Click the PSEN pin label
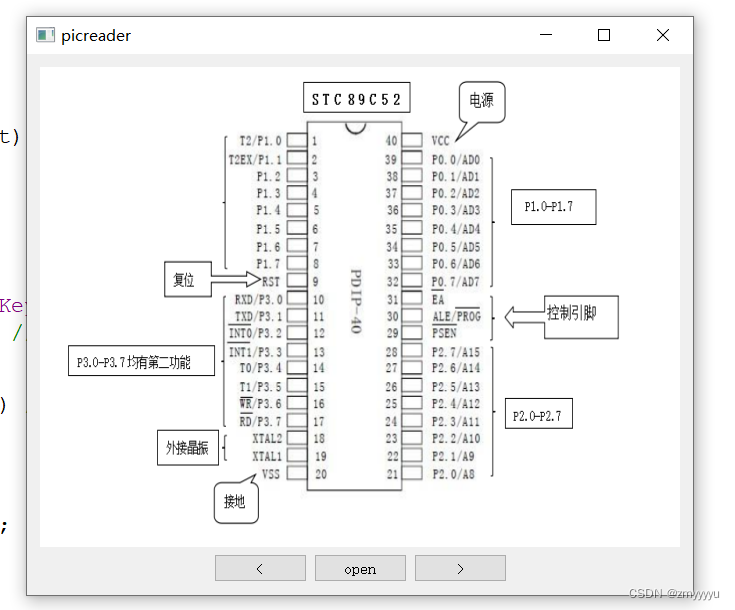Image resolution: width=735 pixels, height=610 pixels. pyautogui.click(x=444, y=333)
